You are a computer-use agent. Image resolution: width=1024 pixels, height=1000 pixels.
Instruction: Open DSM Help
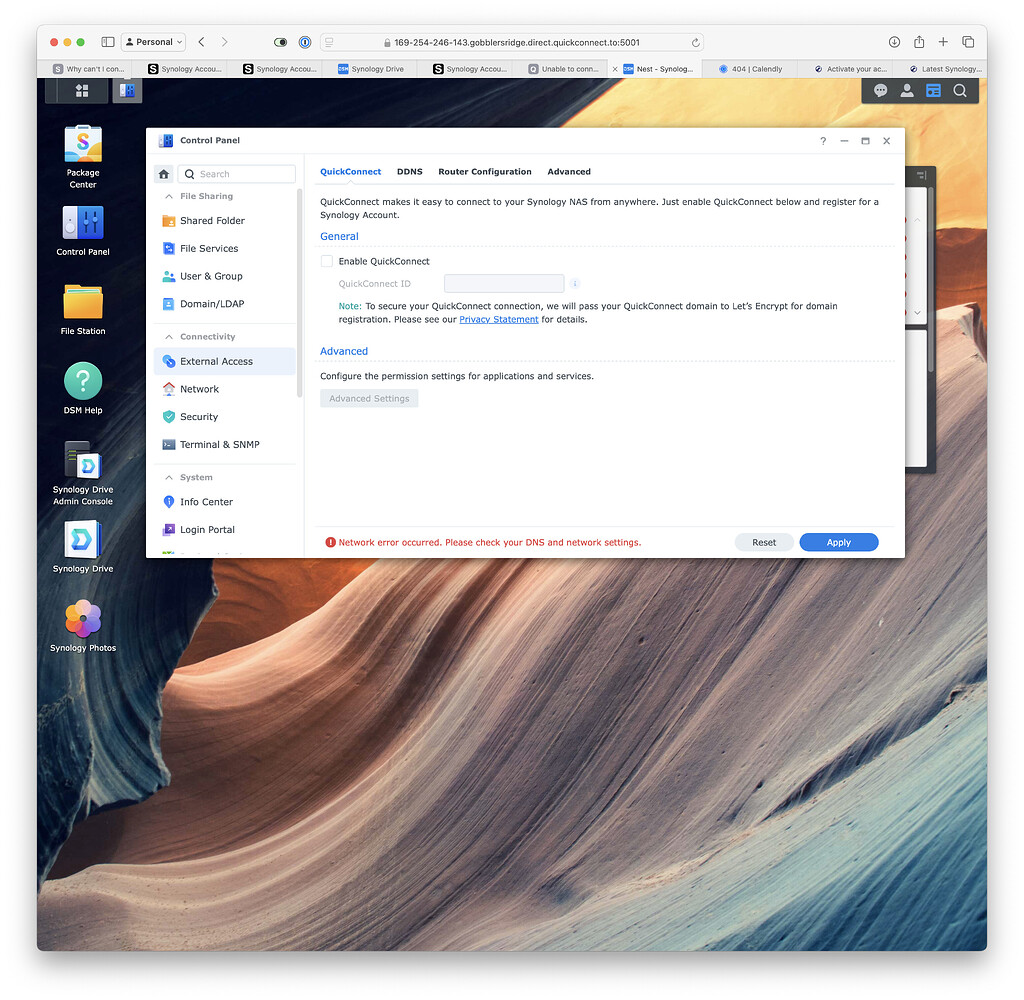82,381
